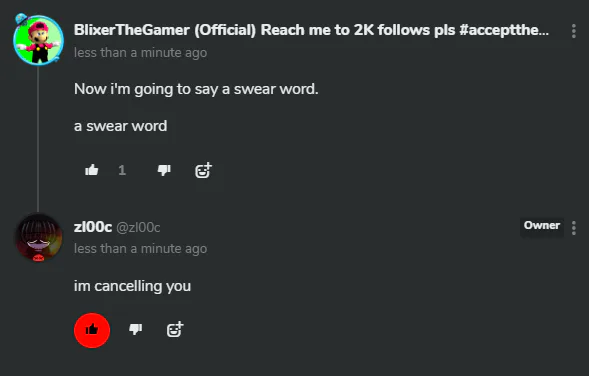Select the 'im cancelling you' reply text
Screen dimensions: 589x376
(x=132, y=286)
